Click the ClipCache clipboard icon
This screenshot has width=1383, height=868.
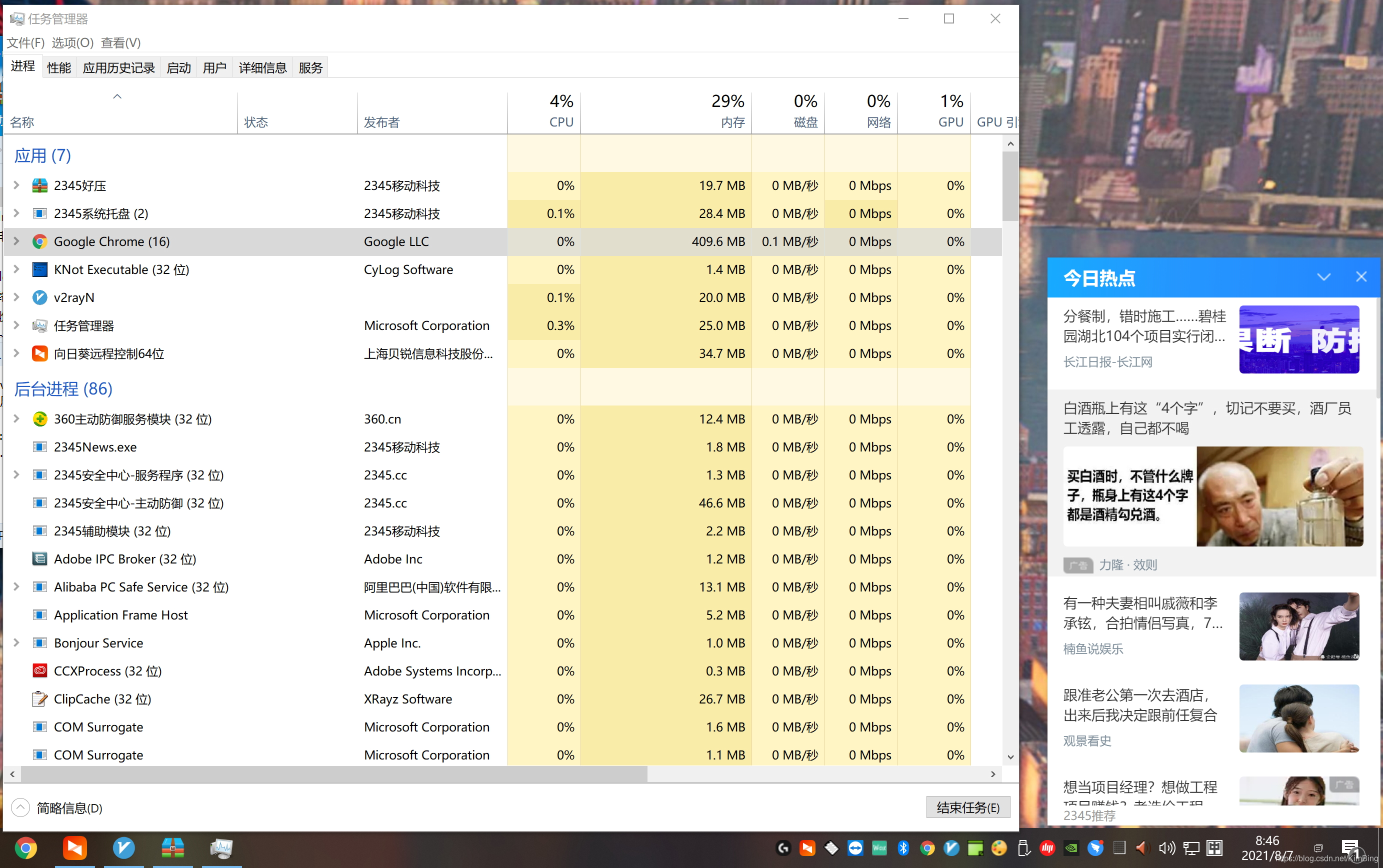point(39,698)
